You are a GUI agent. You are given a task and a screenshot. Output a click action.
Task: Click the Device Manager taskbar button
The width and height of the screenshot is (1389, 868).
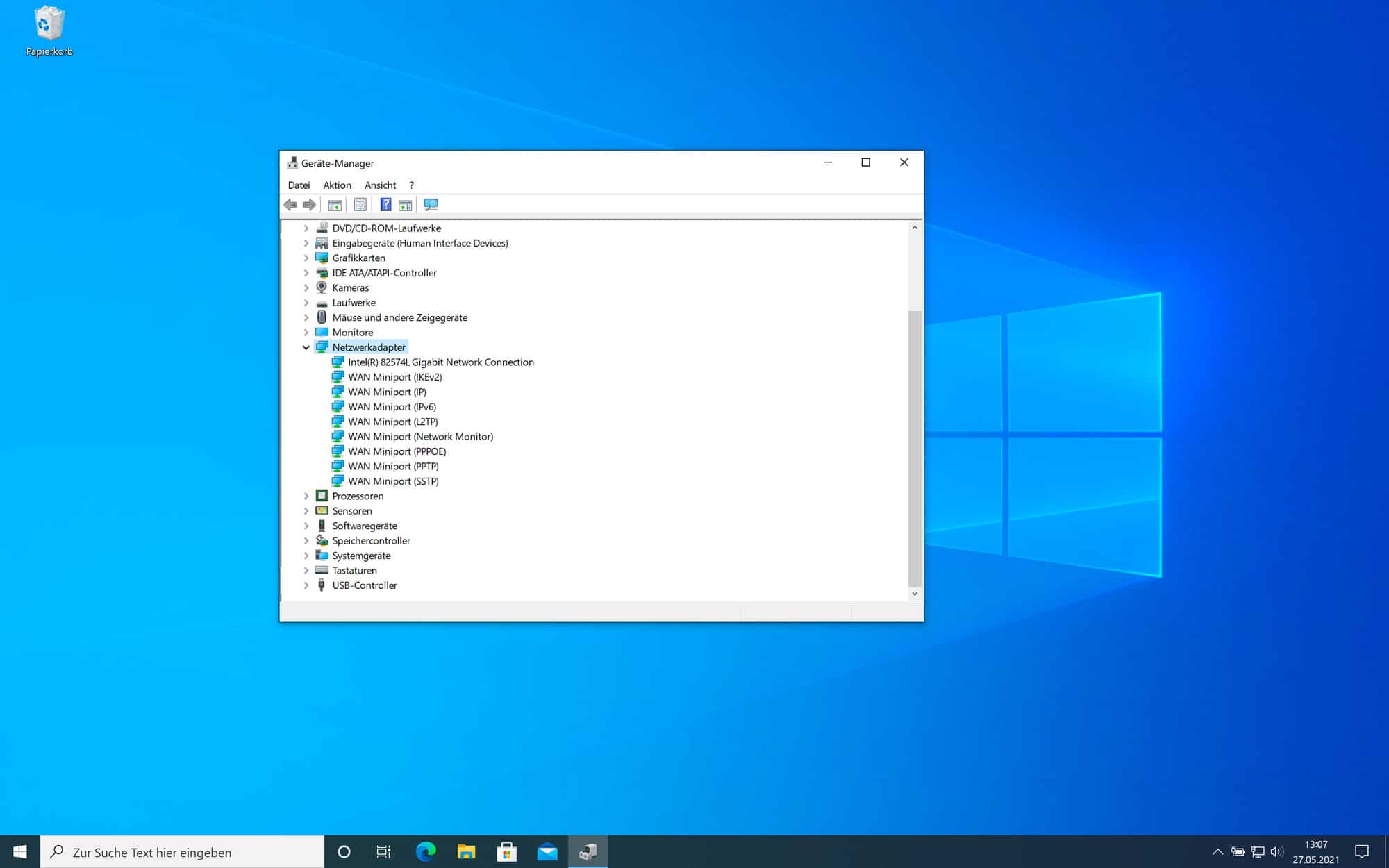coord(588,851)
